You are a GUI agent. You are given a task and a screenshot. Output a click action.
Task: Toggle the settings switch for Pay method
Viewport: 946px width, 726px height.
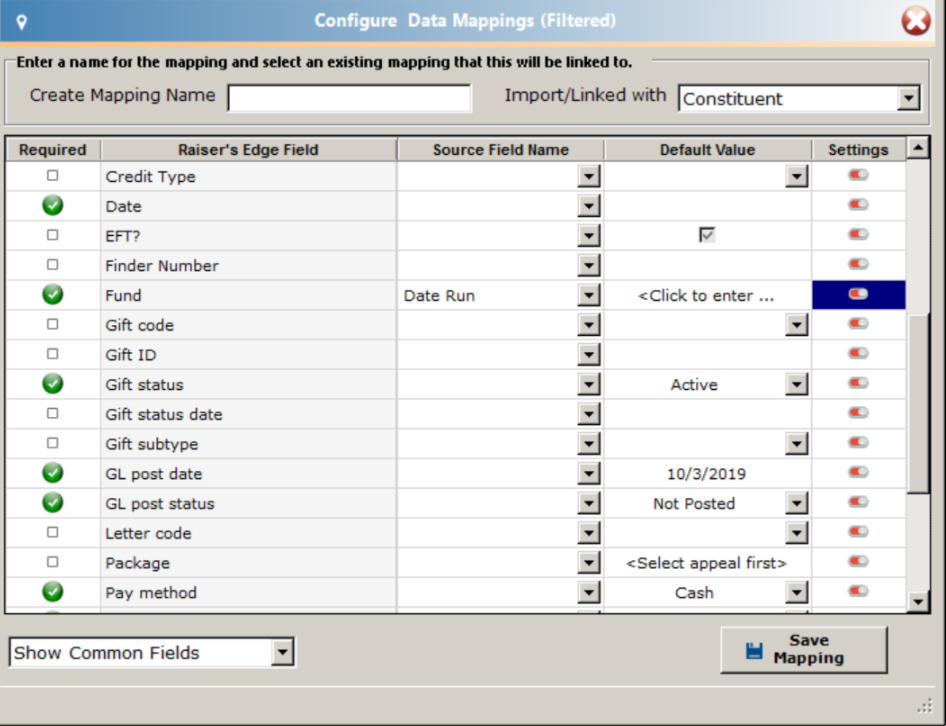coord(859,591)
